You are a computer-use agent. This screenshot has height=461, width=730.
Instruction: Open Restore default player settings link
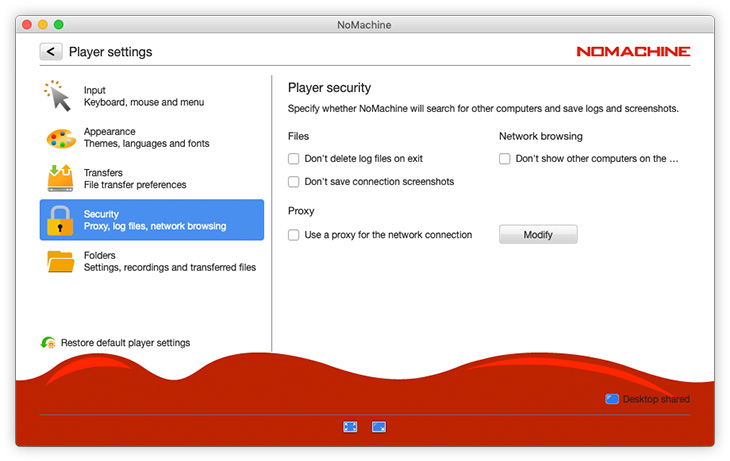[x=125, y=343]
